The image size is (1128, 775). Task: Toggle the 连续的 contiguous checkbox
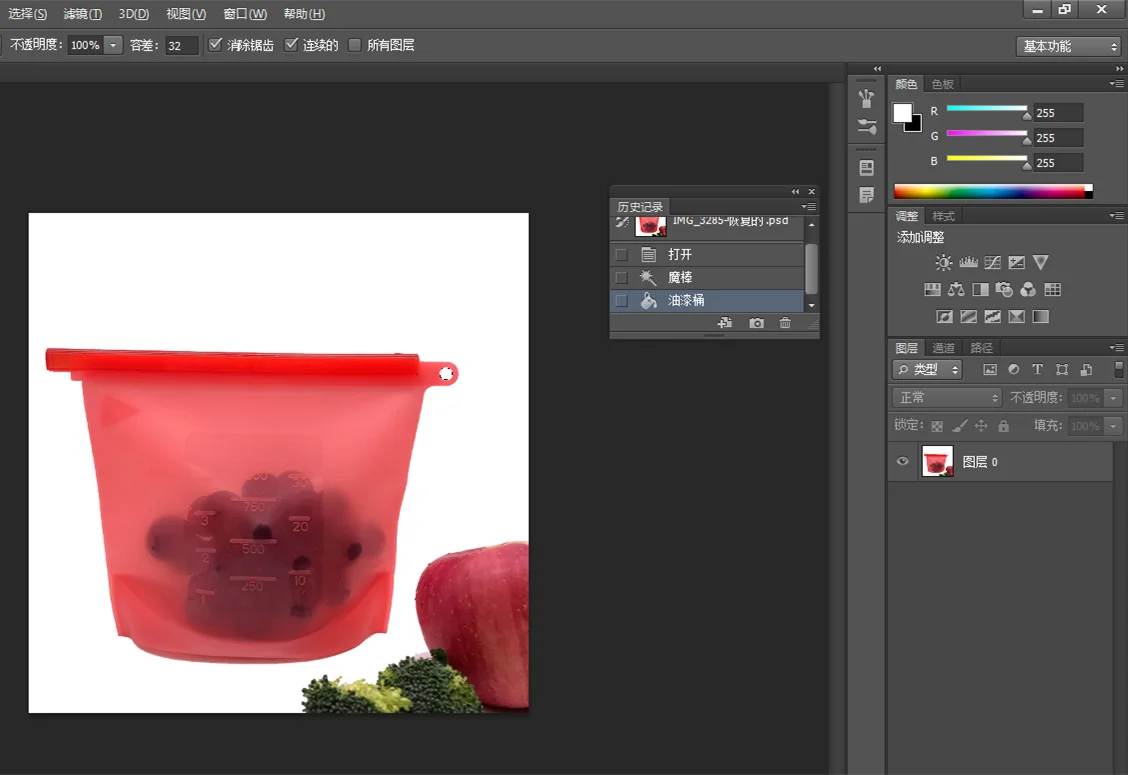(x=292, y=45)
